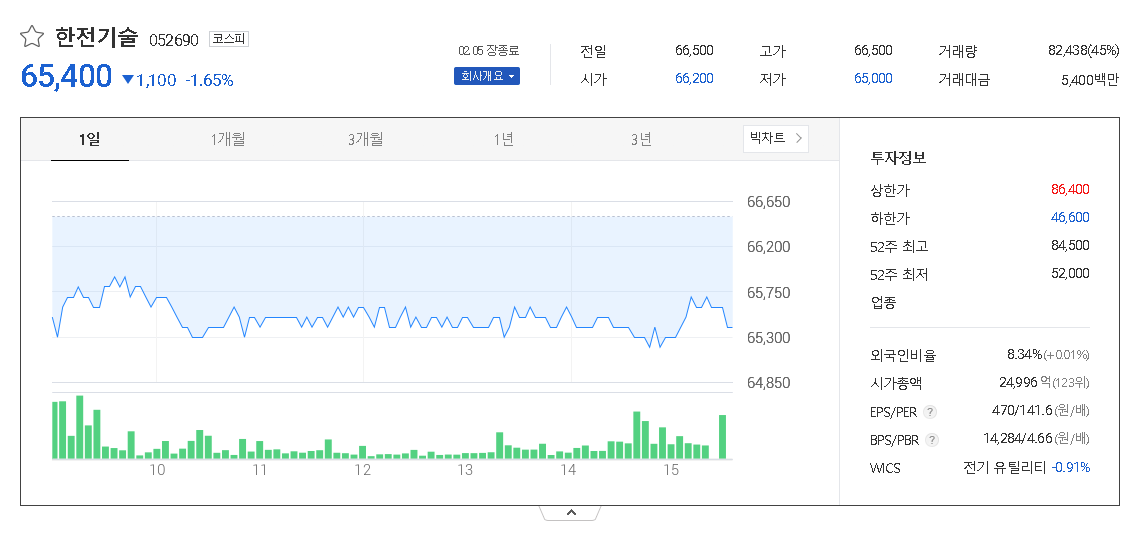The height and width of the screenshot is (535, 1137).
Task: Click the current price 65,400
Action: coord(66,76)
